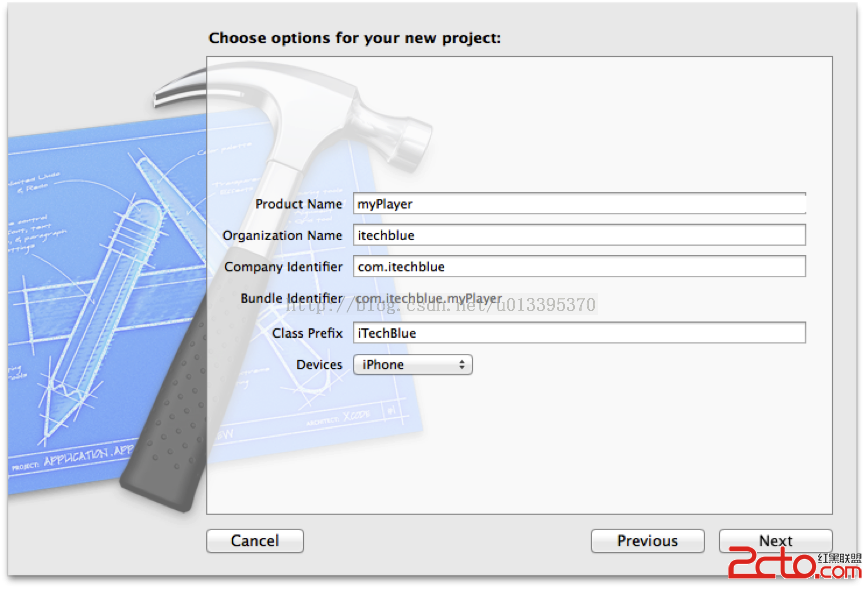Click the Choose options for your new project heading
865x589 pixels.
354,38
